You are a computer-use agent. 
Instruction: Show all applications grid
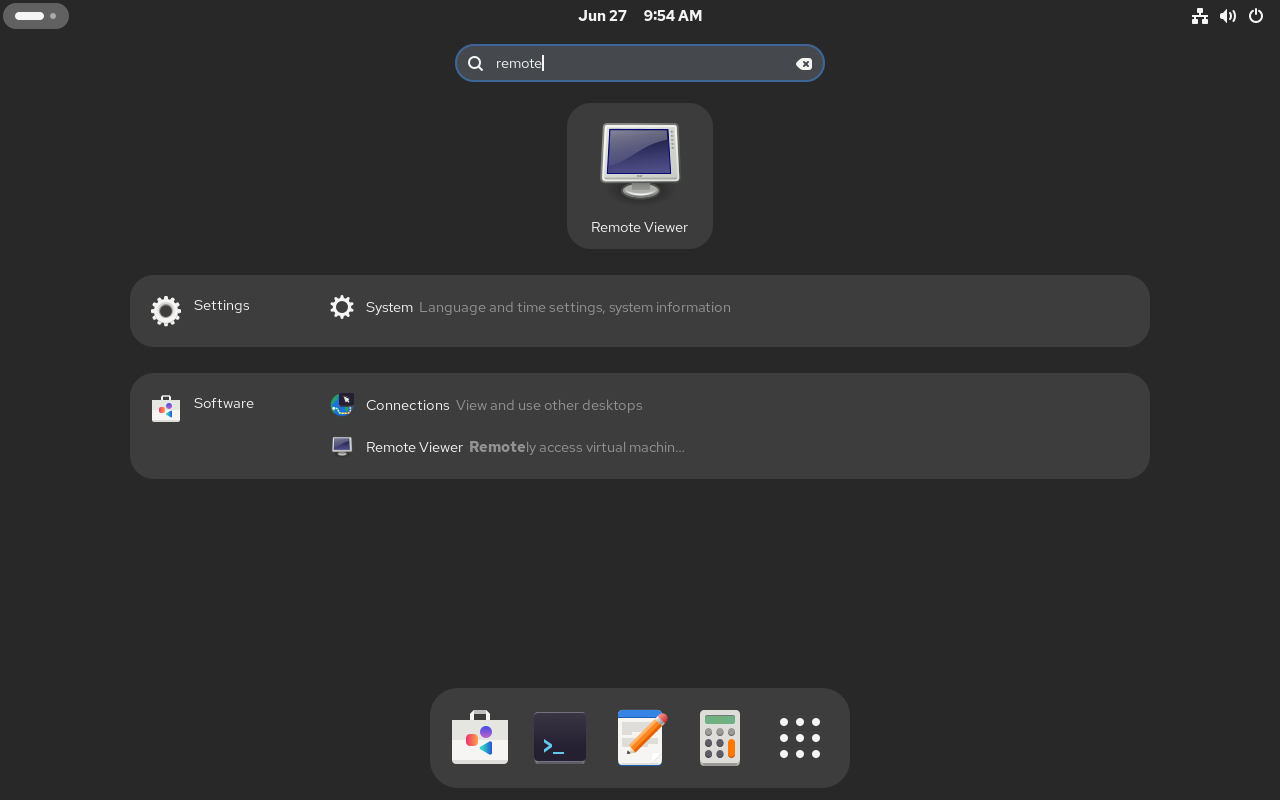coord(800,738)
